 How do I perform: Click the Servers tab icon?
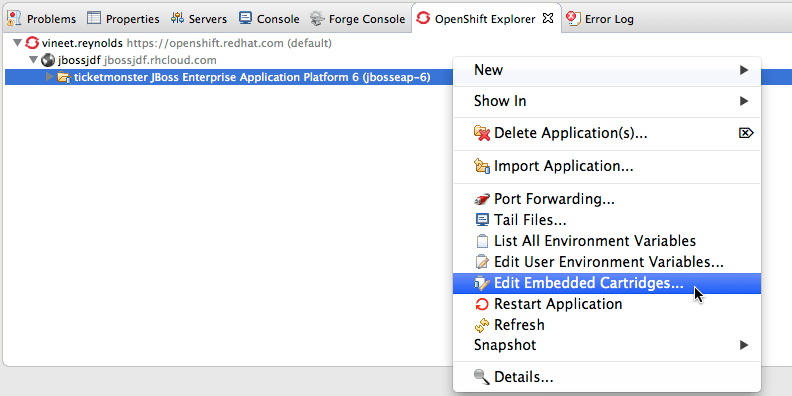tap(177, 18)
